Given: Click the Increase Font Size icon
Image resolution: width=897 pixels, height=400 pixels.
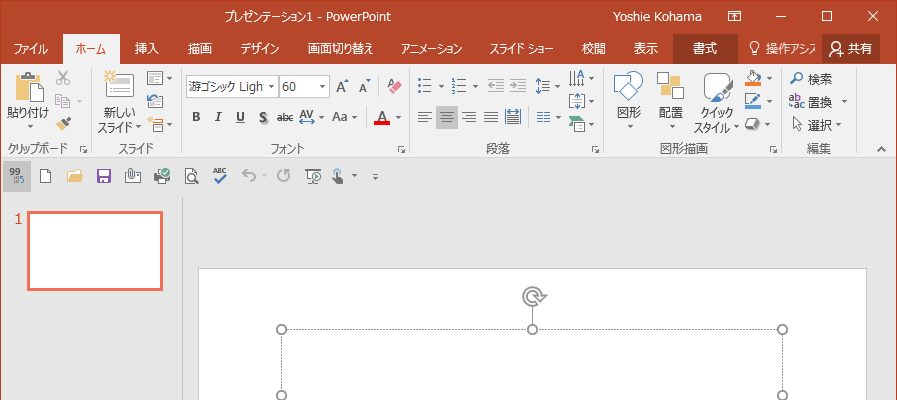Looking at the screenshot, I should pos(342,87).
